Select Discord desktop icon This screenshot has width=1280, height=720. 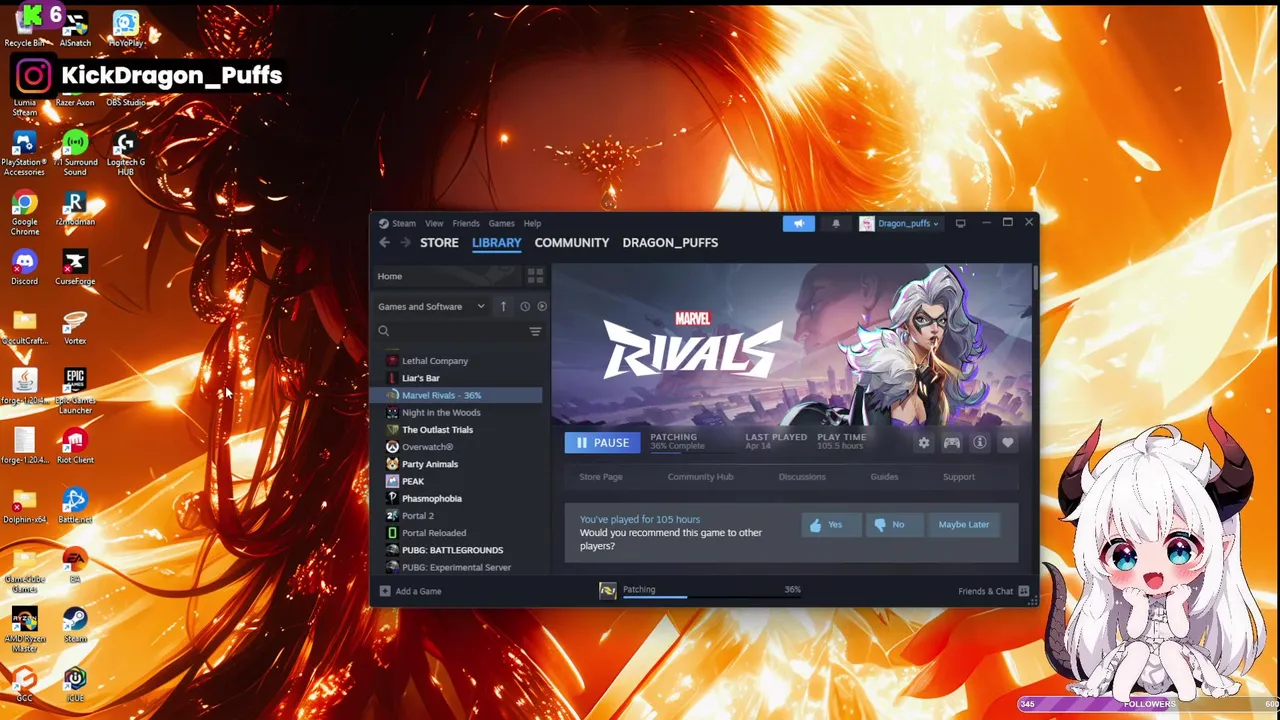tap(24, 268)
